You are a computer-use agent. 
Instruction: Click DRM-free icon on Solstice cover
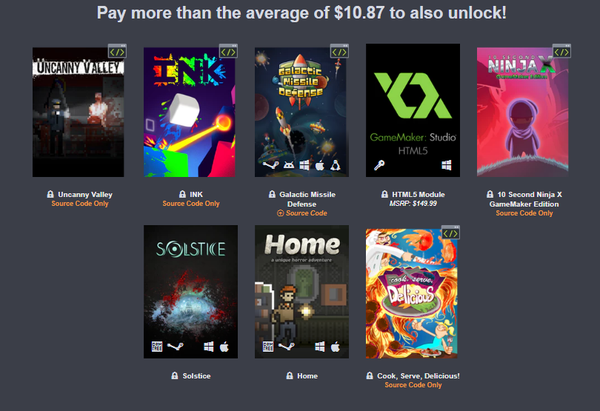(x=157, y=347)
